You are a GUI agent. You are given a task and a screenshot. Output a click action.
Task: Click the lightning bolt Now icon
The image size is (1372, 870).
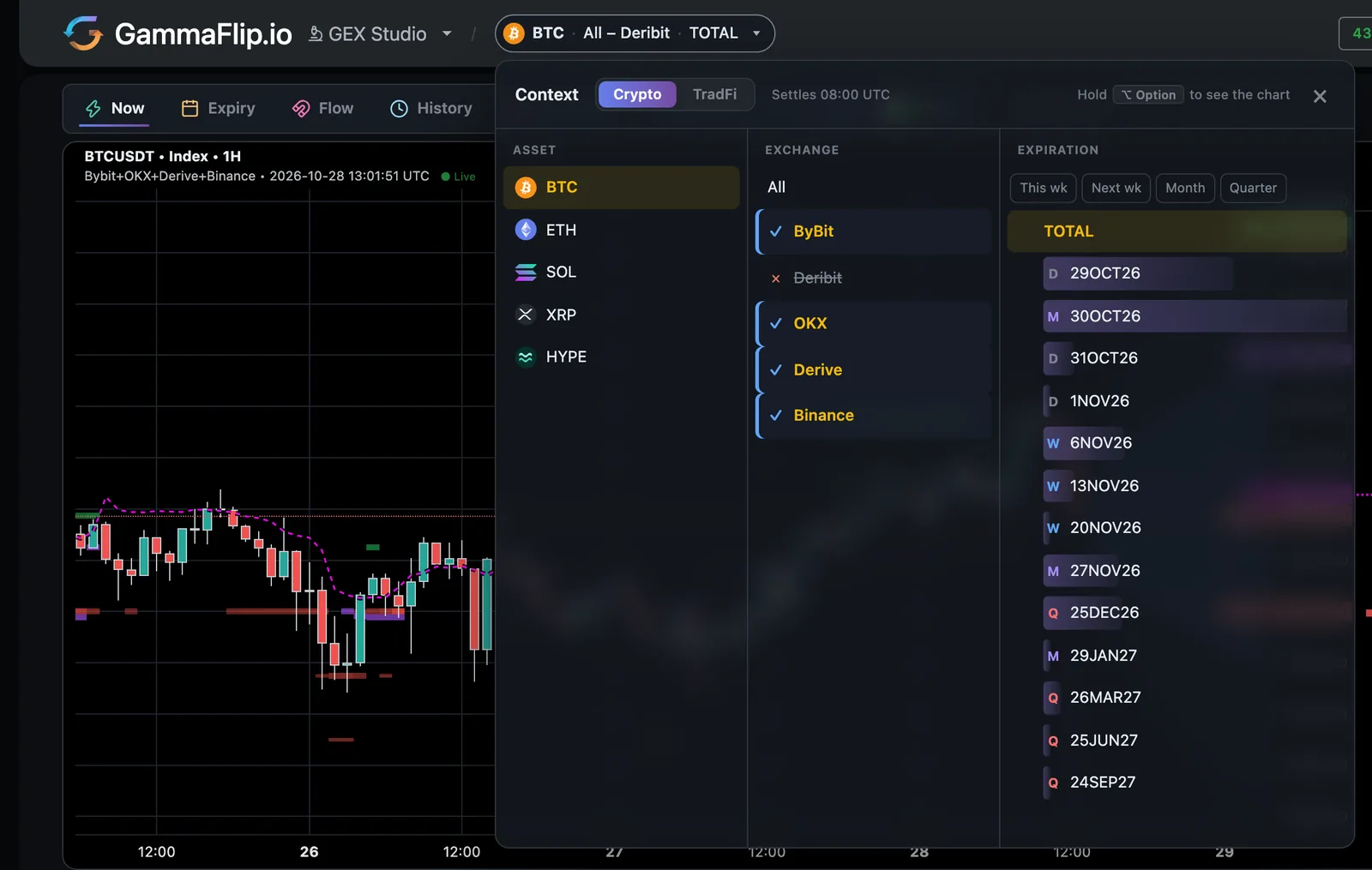point(93,108)
